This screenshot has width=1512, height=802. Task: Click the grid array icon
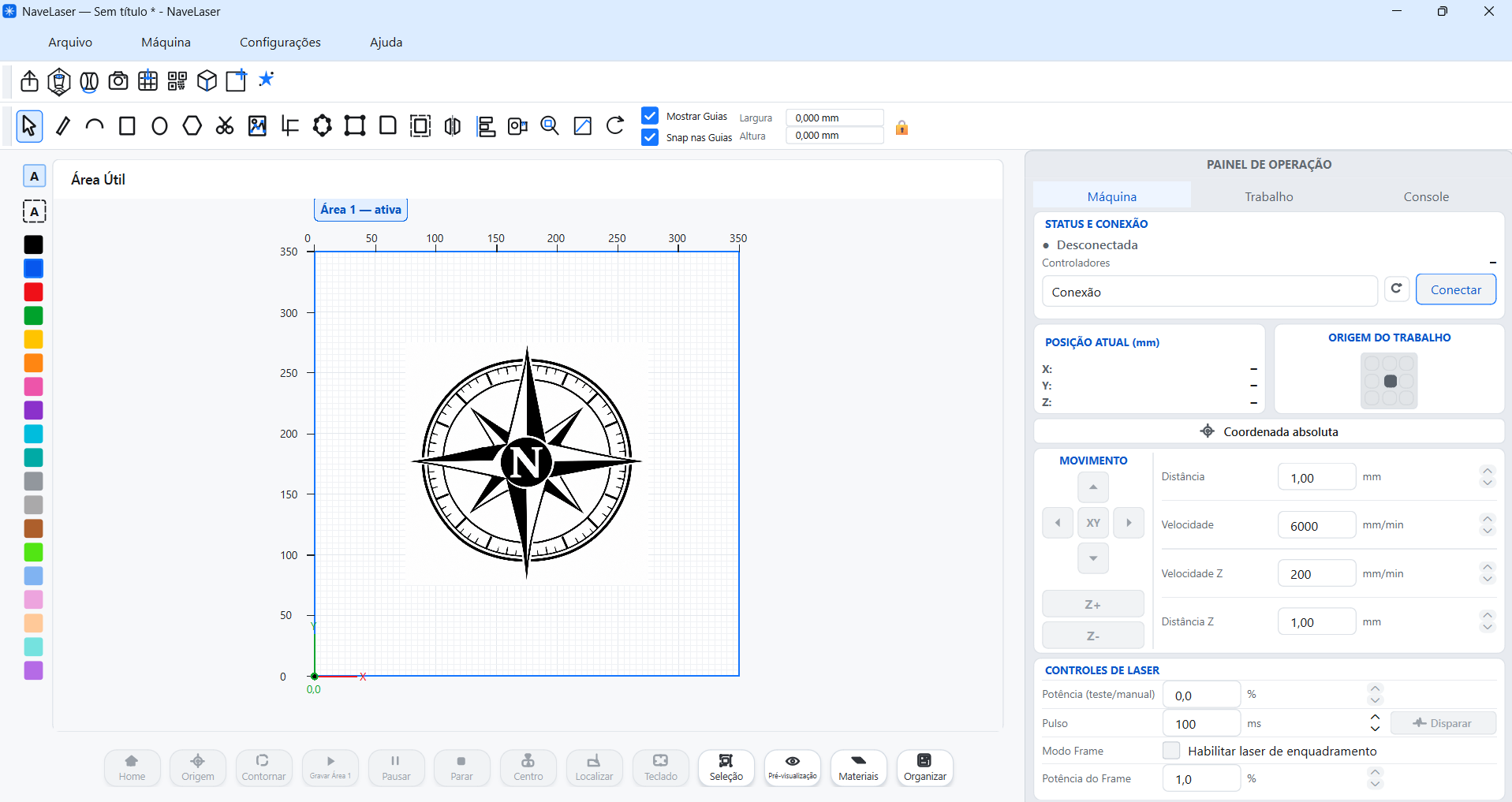click(x=147, y=81)
